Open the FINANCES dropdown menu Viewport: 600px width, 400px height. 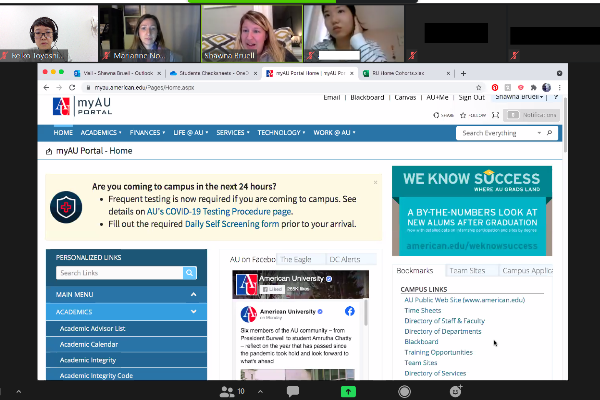pyautogui.click(x=147, y=132)
